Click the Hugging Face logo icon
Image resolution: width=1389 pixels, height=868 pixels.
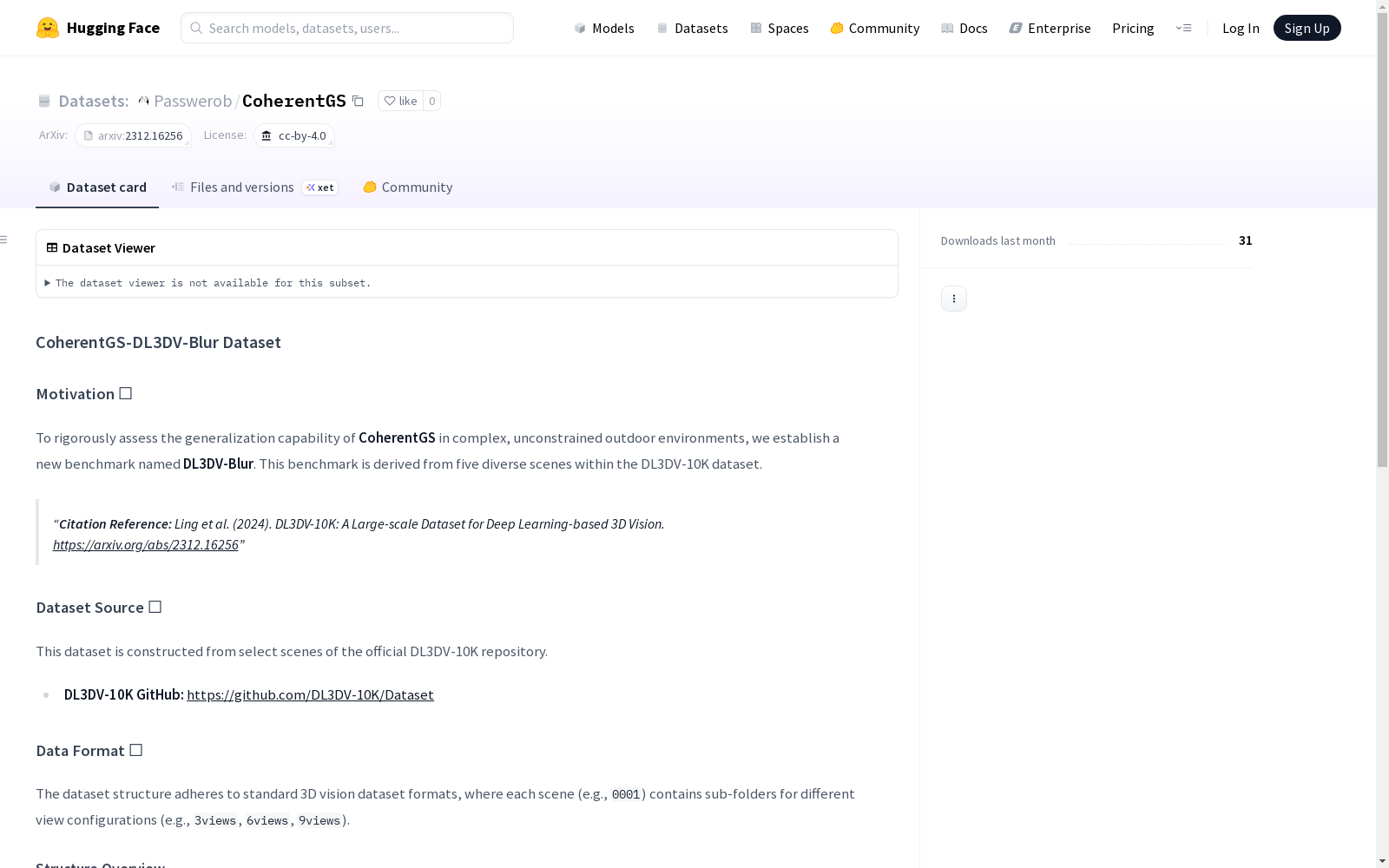tap(48, 28)
